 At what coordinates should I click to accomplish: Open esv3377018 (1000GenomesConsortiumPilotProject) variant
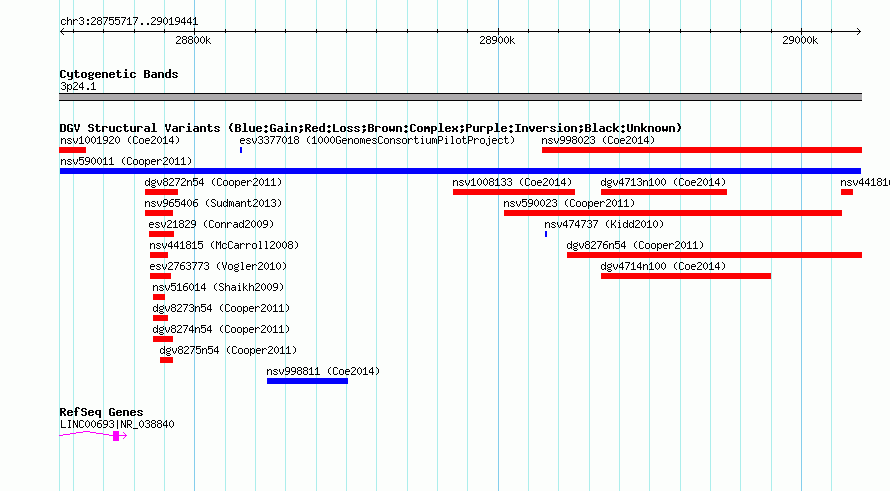click(377, 140)
